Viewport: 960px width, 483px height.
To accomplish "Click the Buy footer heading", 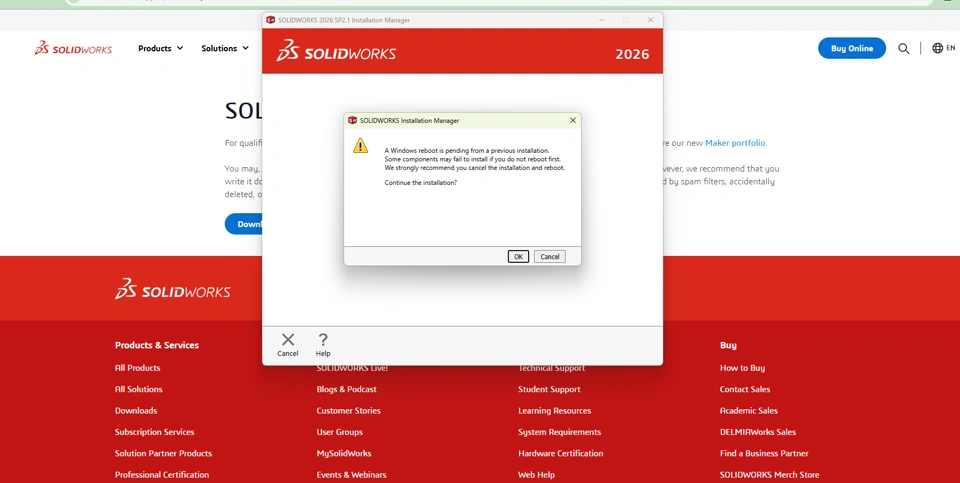I will point(728,345).
